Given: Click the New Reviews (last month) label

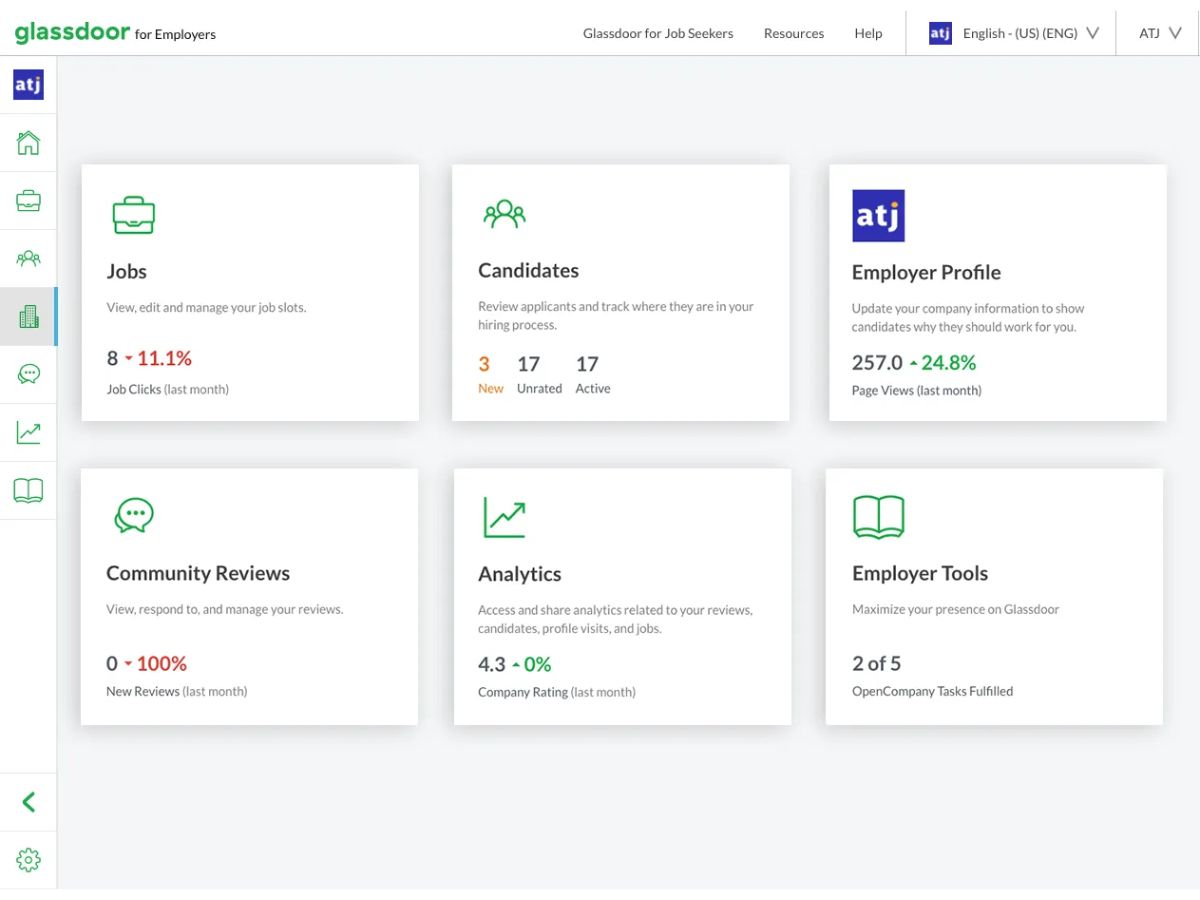Looking at the screenshot, I should [x=177, y=691].
